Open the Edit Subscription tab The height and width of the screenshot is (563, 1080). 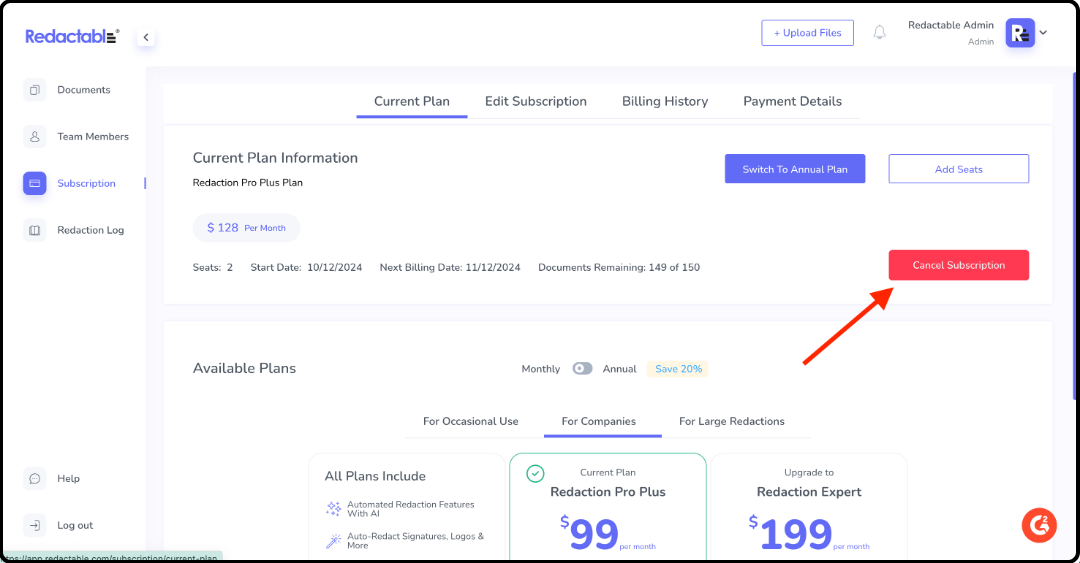(x=536, y=101)
